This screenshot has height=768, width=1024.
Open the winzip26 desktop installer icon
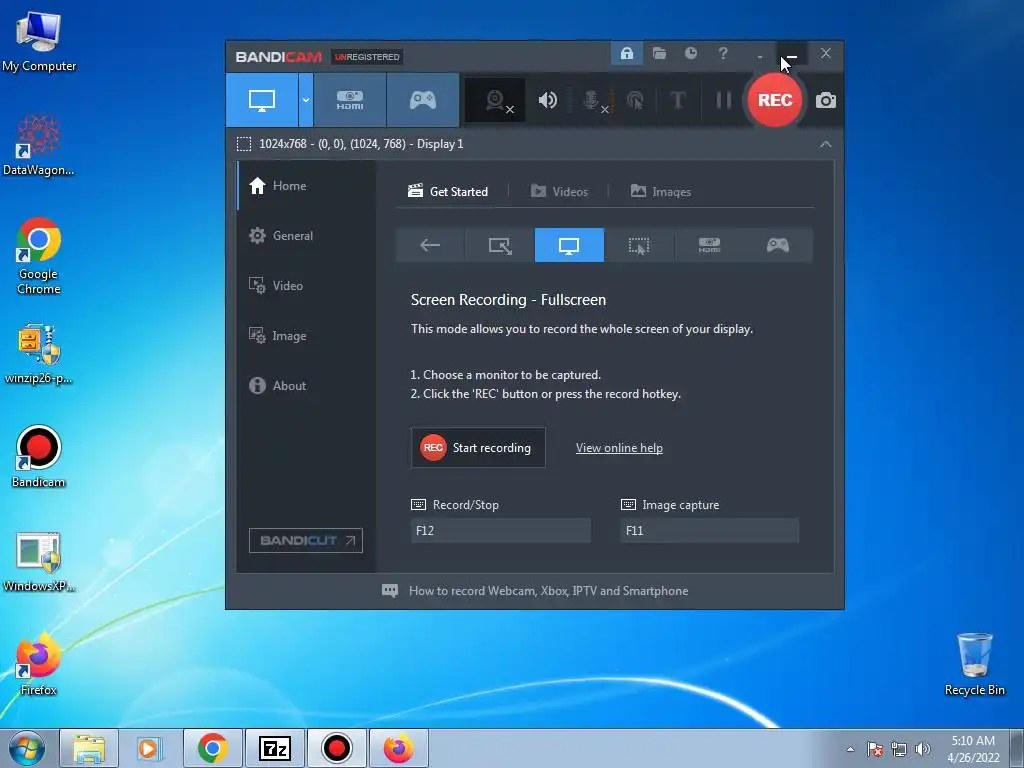(x=39, y=353)
